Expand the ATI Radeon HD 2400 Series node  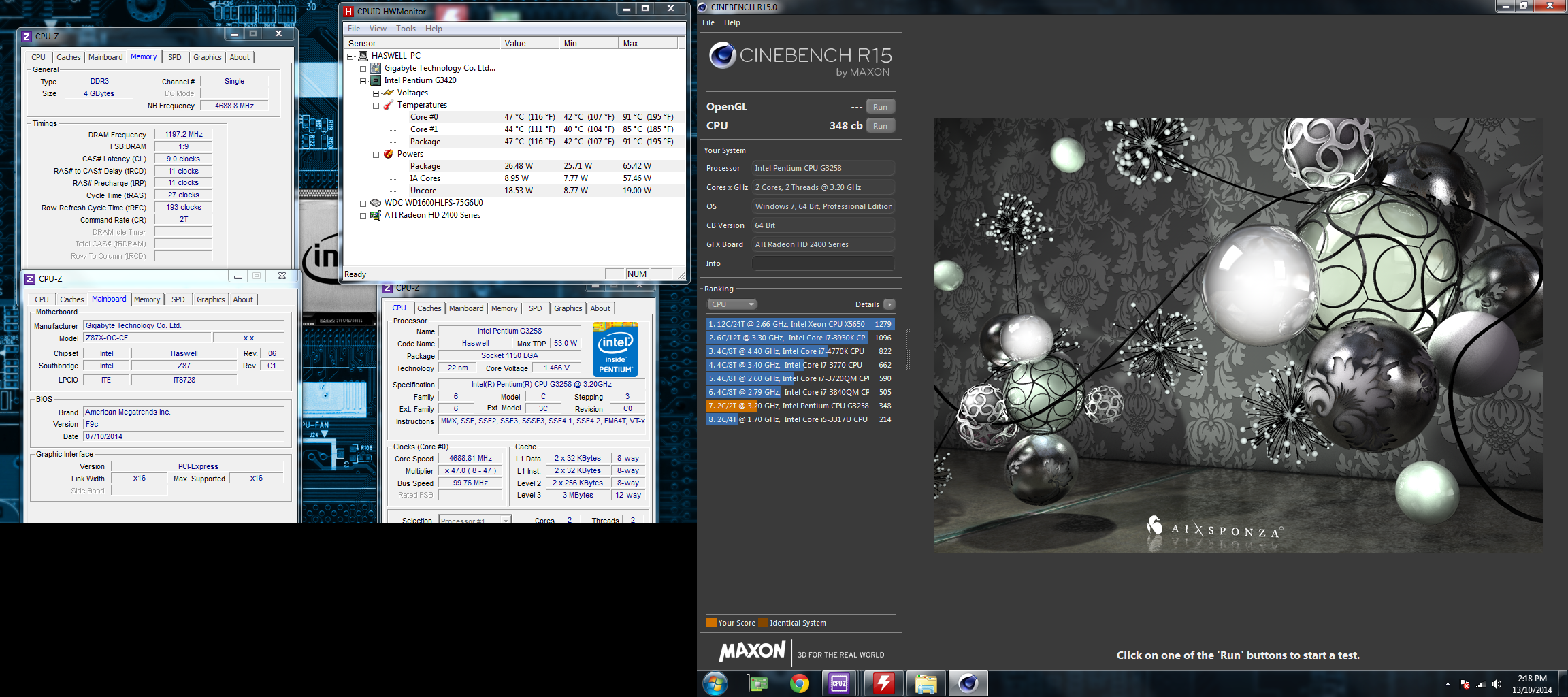coord(363,216)
